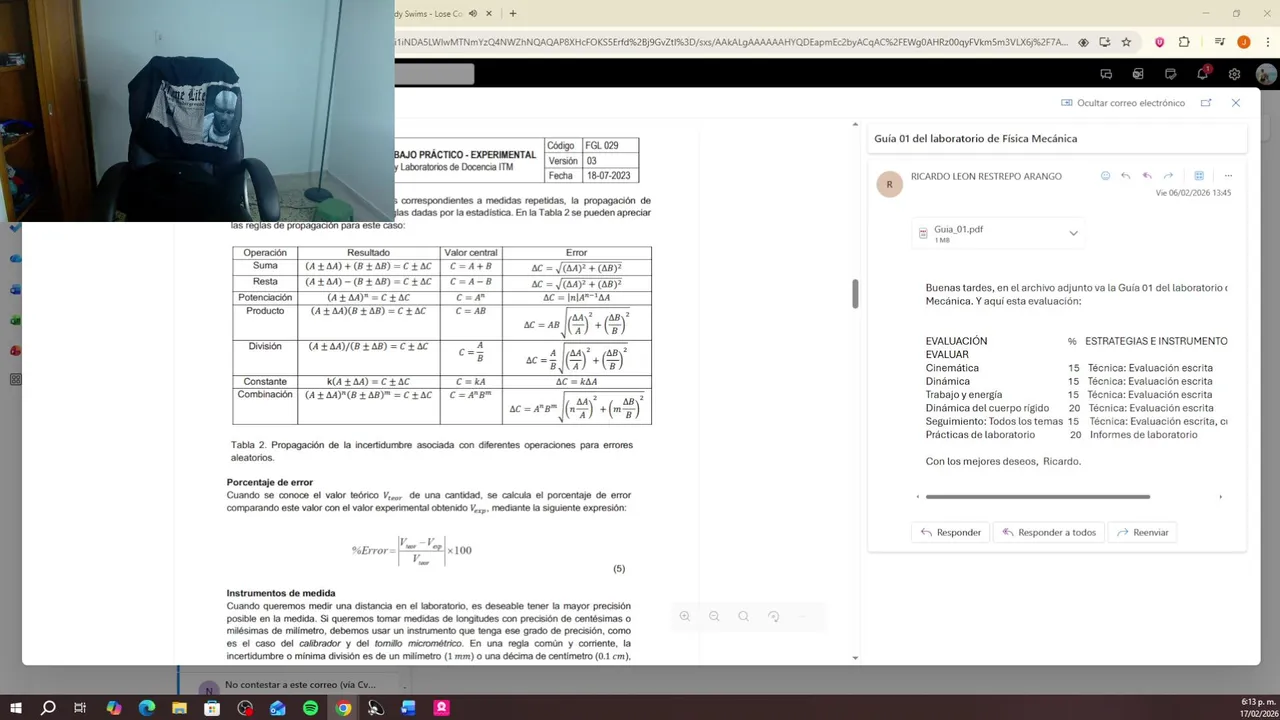Open Spotify from the taskbar
Screen dimensions: 1280x720
(310, 708)
